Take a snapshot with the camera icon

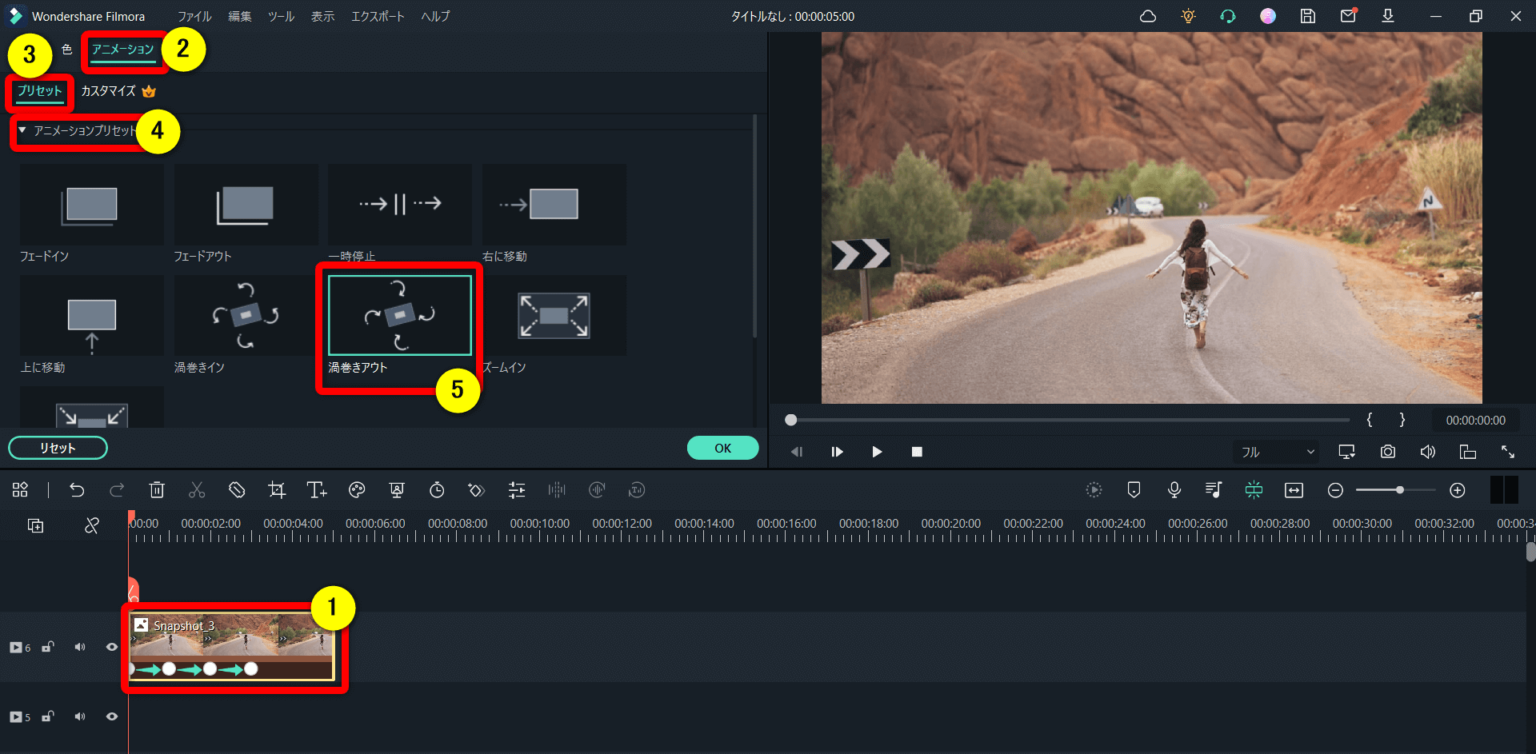[1388, 452]
